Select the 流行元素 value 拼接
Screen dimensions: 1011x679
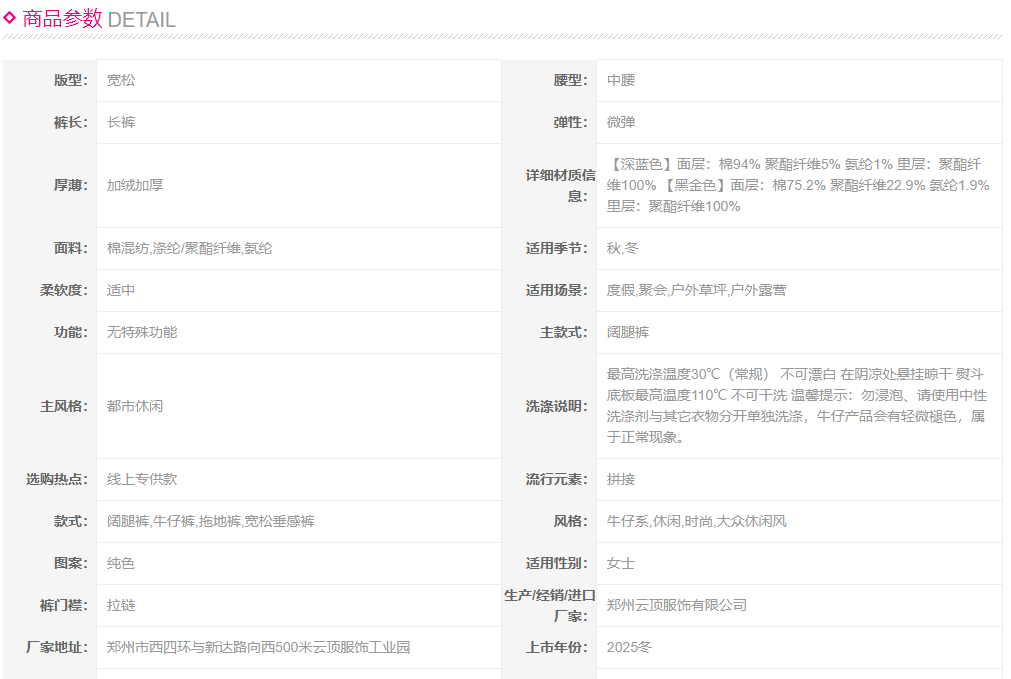pos(621,479)
